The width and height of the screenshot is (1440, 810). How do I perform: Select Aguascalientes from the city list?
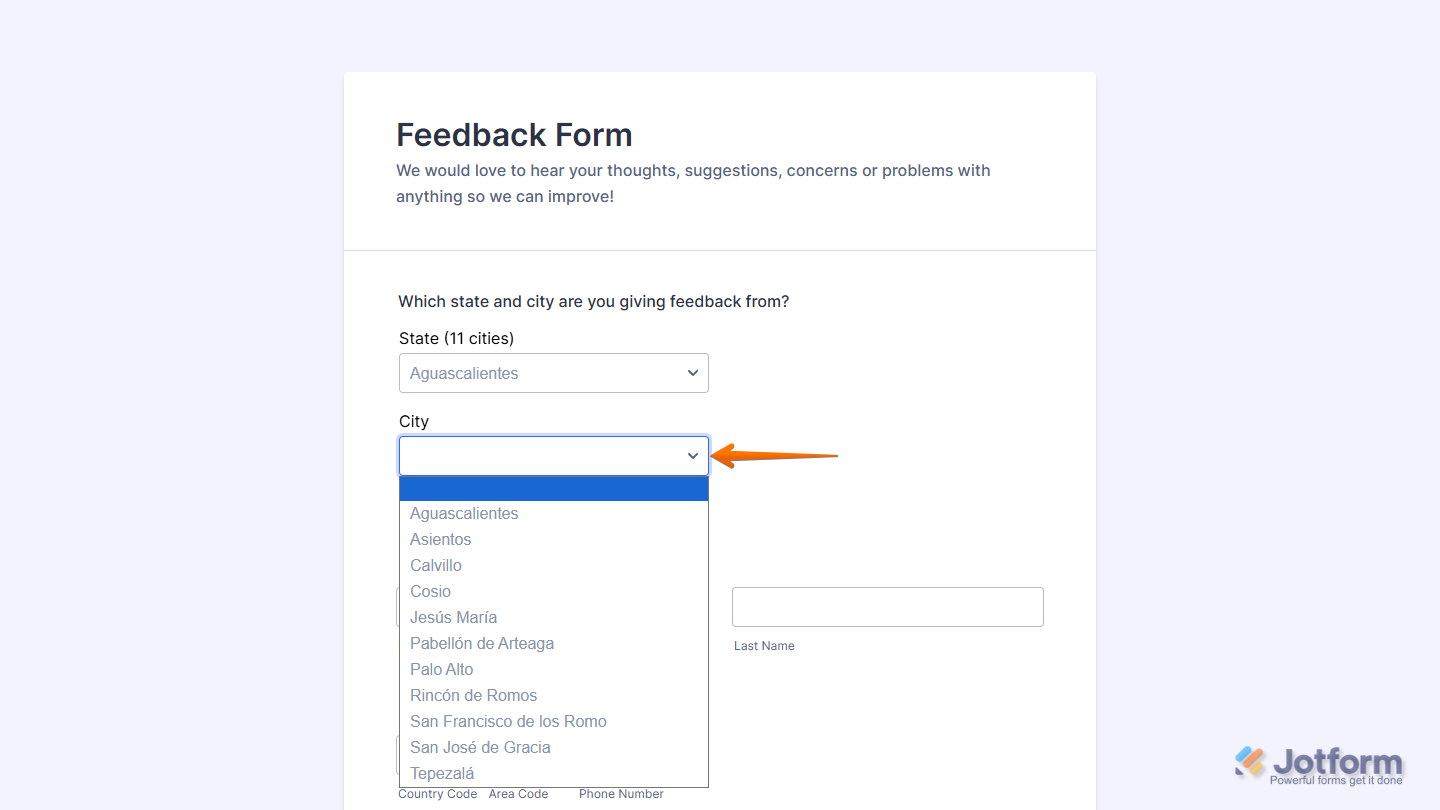point(464,513)
